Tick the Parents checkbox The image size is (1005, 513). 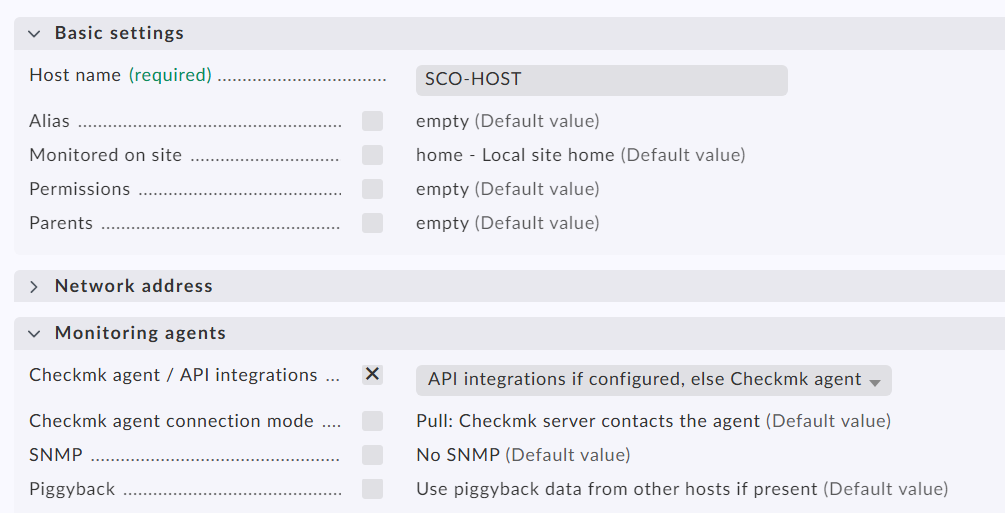[x=372, y=223]
